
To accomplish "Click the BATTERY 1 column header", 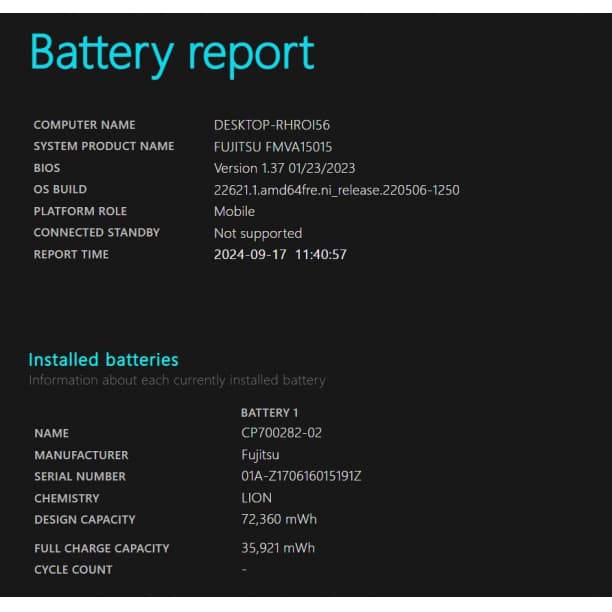I will (x=269, y=412).
